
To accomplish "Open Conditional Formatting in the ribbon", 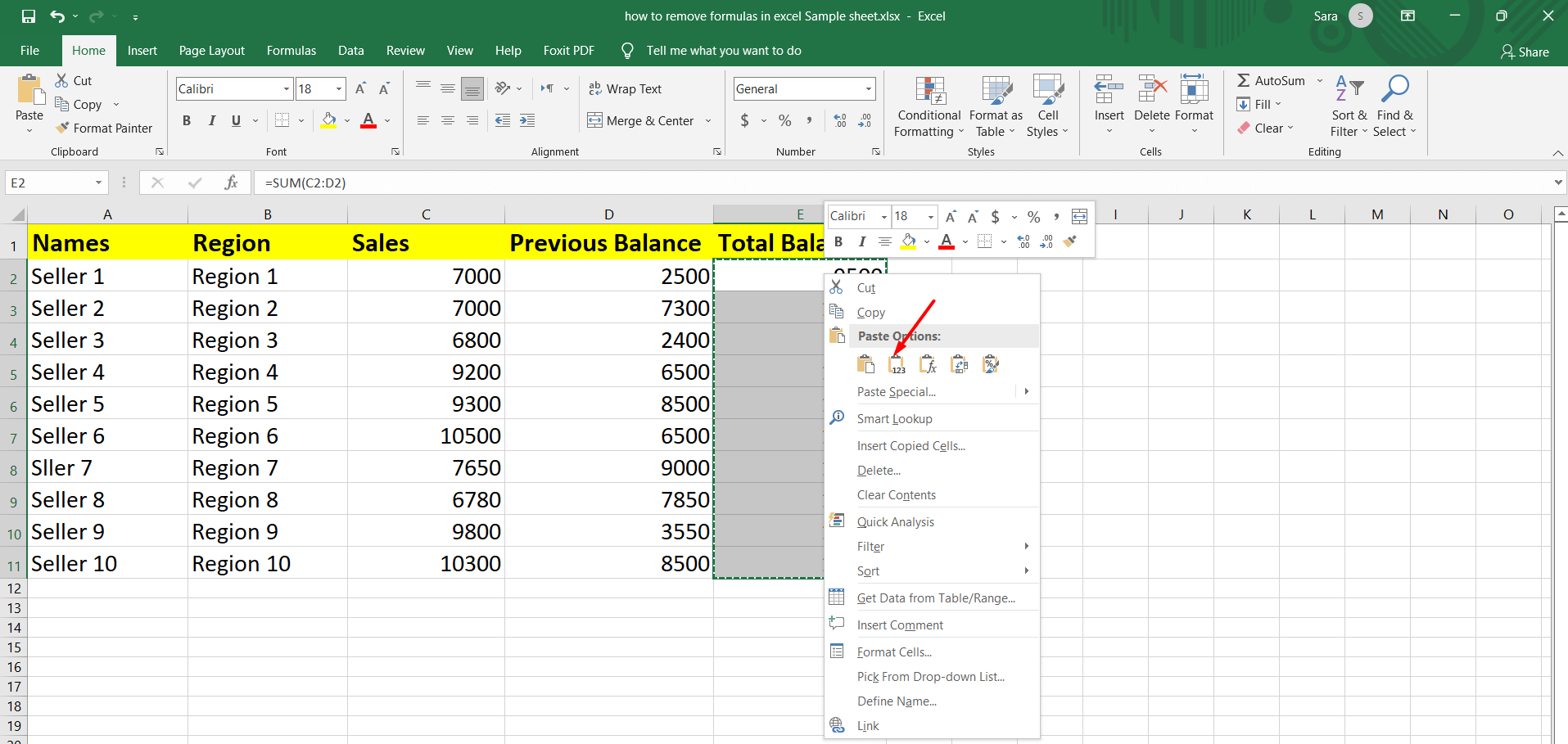I will click(928, 106).
